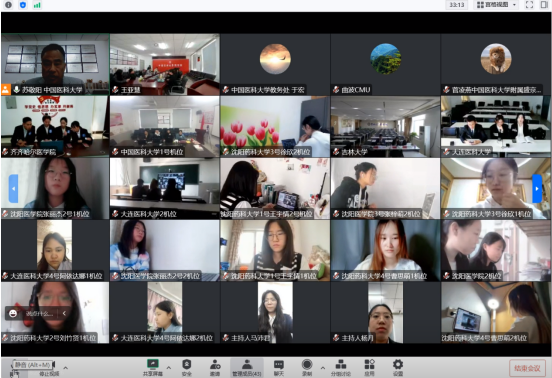552x378 pixels.
Task: Open the manage members (管理成员) panel
Action: point(247,367)
